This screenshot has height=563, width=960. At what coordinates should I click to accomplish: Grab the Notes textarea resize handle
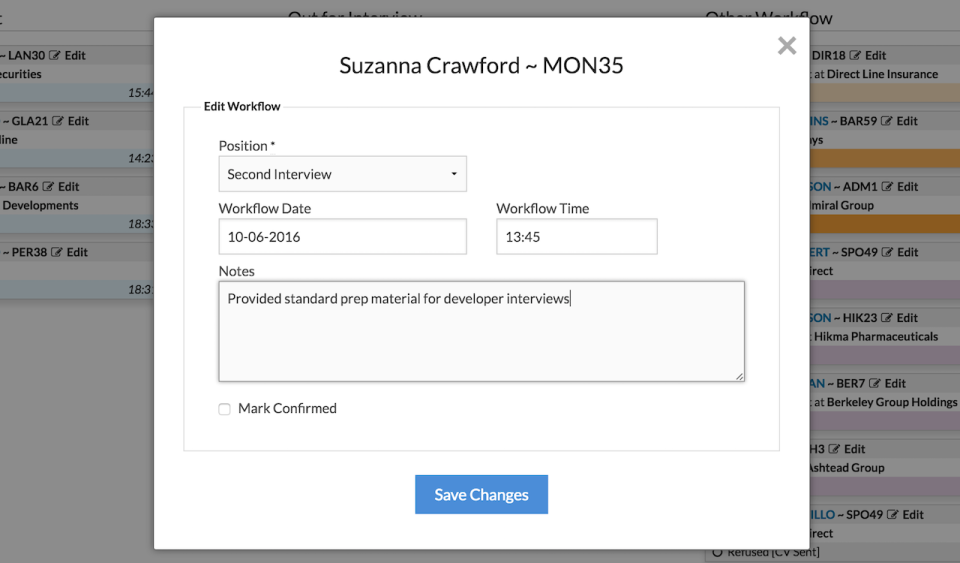[x=740, y=376]
